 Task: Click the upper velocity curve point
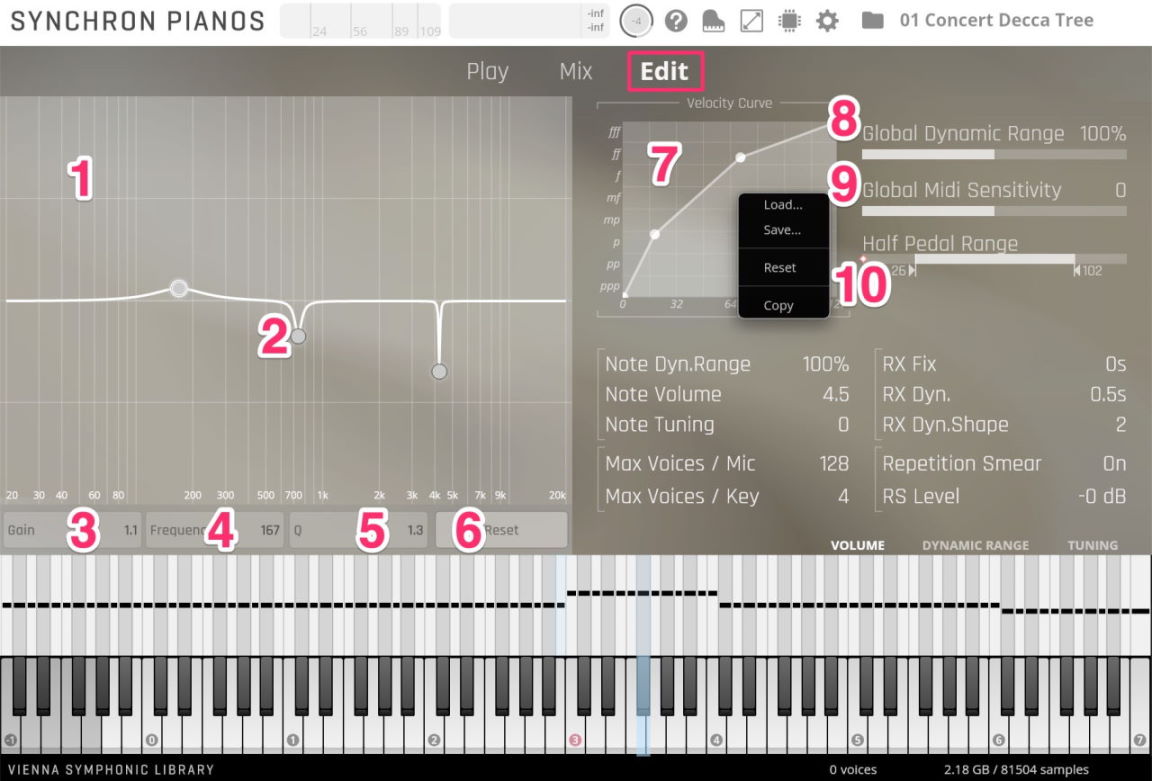pos(741,157)
